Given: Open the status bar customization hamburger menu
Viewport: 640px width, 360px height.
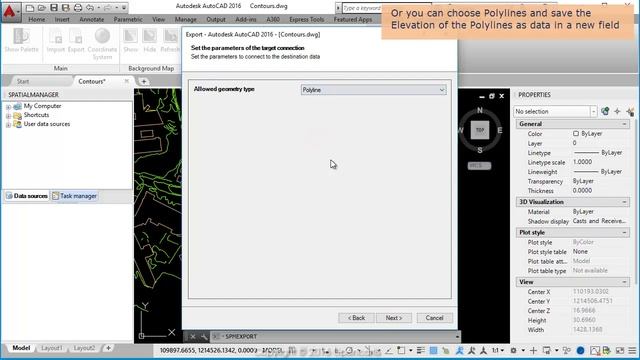Looking at the screenshot, I should tap(632, 350).
